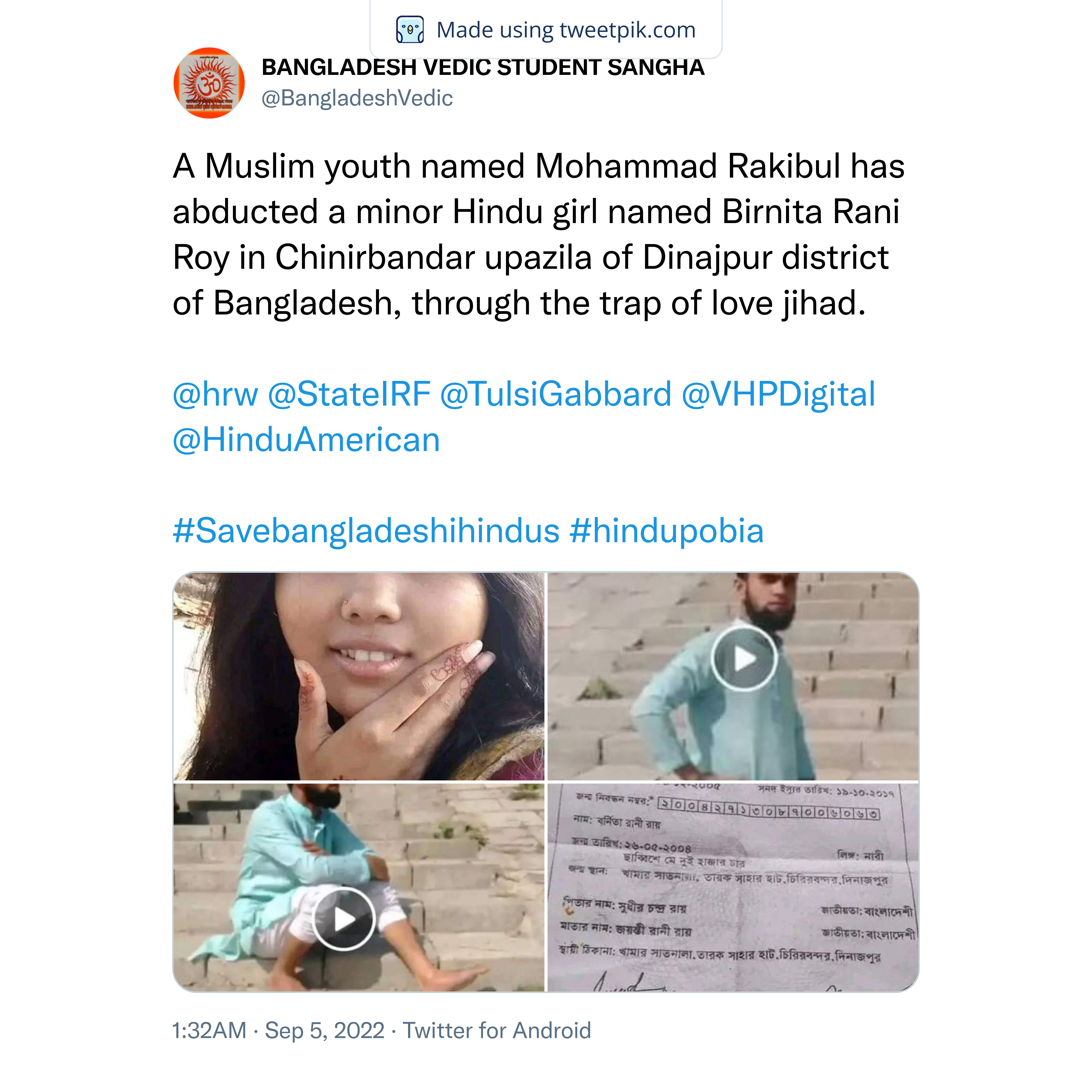Click the BANGLADESH VEDIC STUDENT SANGHA name
This screenshot has width=1092, height=1092.
[483, 67]
